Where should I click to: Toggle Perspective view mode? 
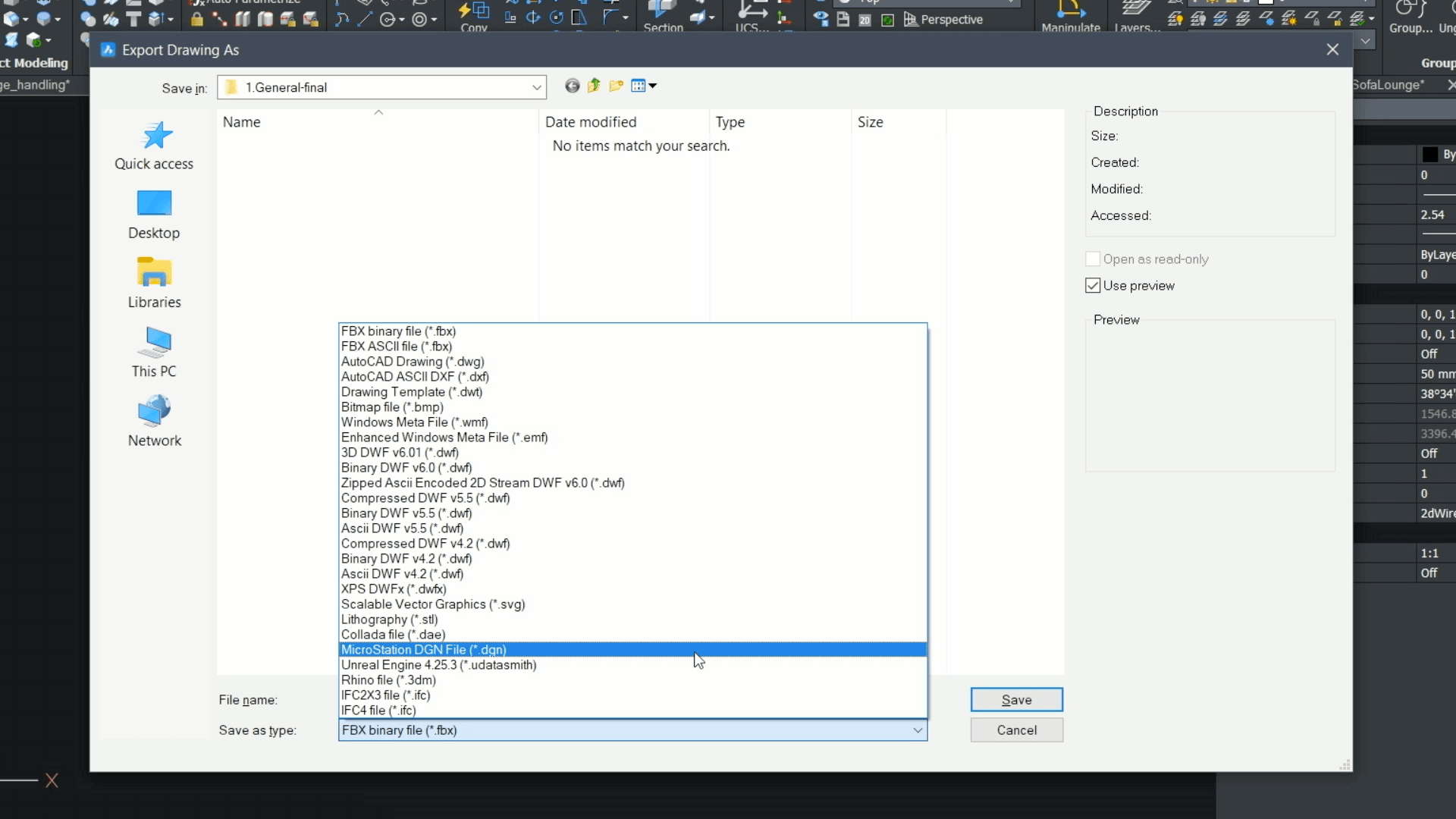click(943, 20)
